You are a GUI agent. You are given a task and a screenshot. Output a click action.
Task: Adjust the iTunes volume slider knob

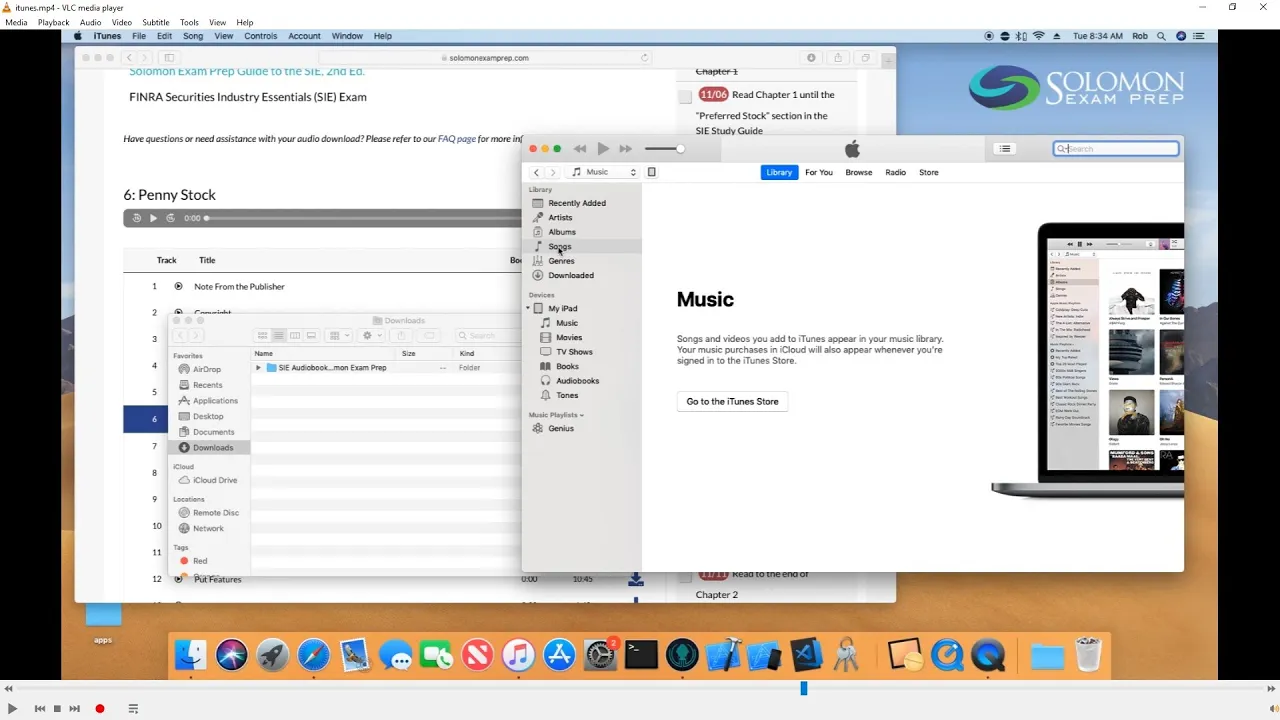(680, 149)
